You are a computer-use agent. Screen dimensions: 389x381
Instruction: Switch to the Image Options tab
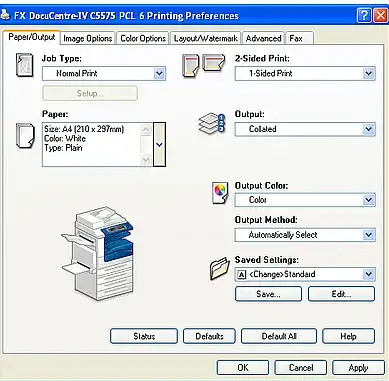88,39
